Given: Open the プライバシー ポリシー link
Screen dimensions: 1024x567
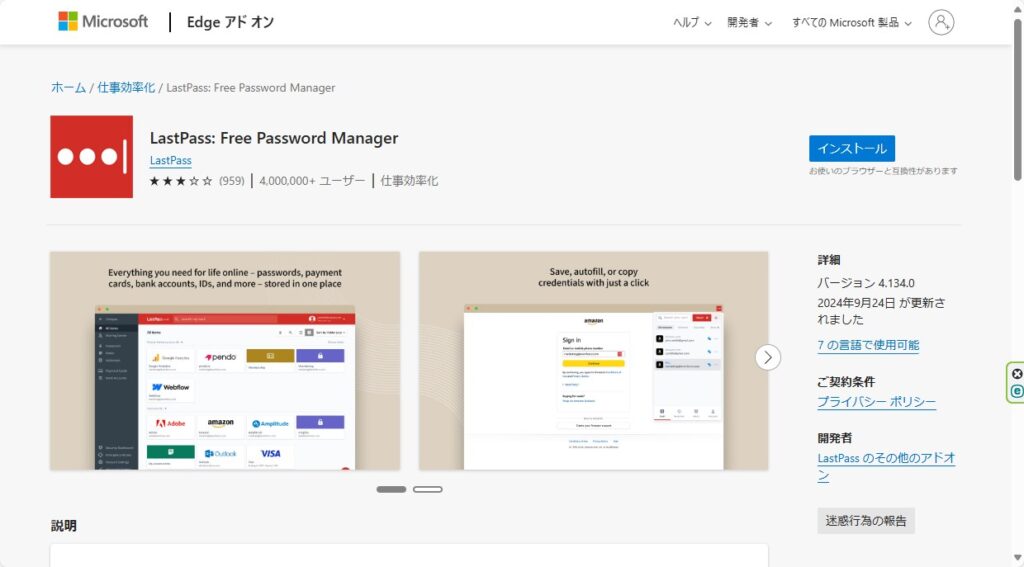Looking at the screenshot, I should point(876,402).
